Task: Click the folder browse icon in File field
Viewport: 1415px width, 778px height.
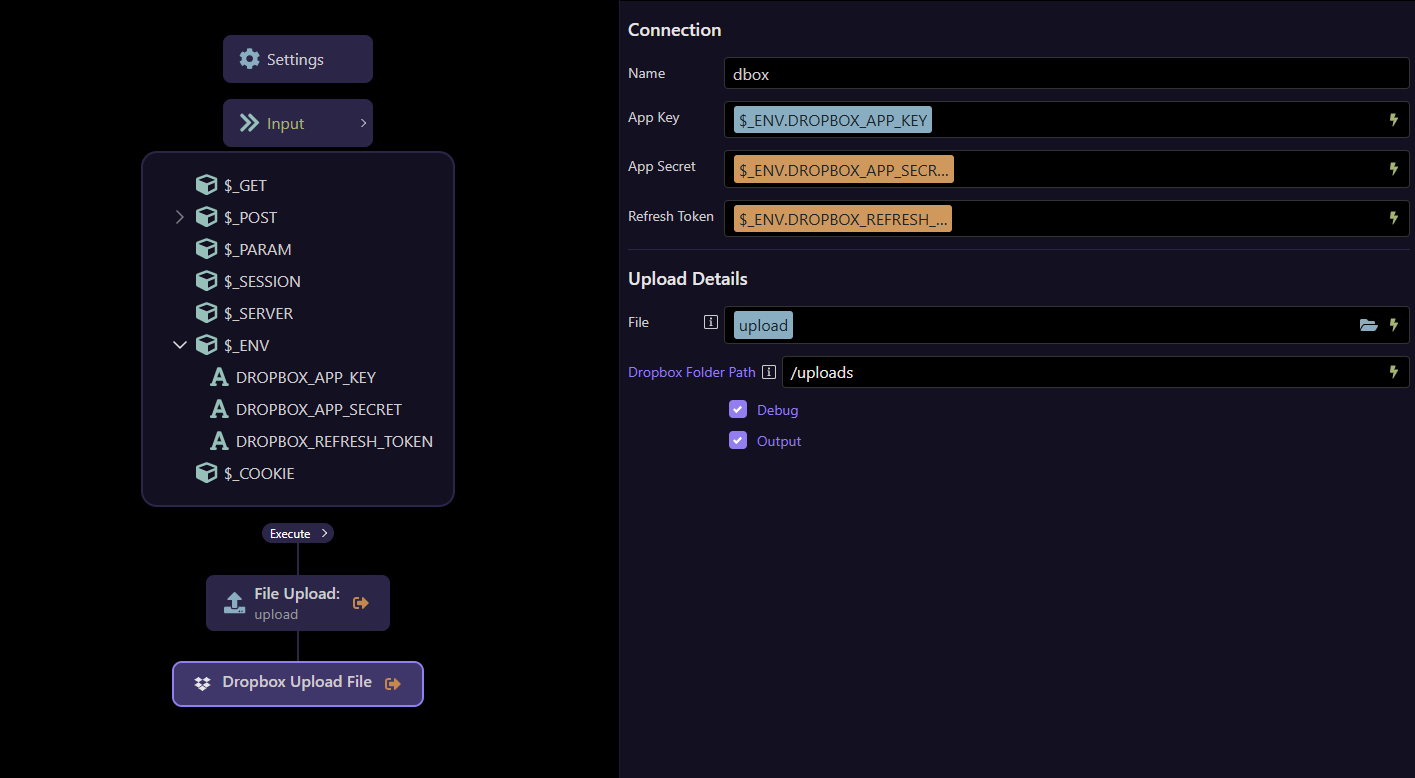Action: [1368, 325]
